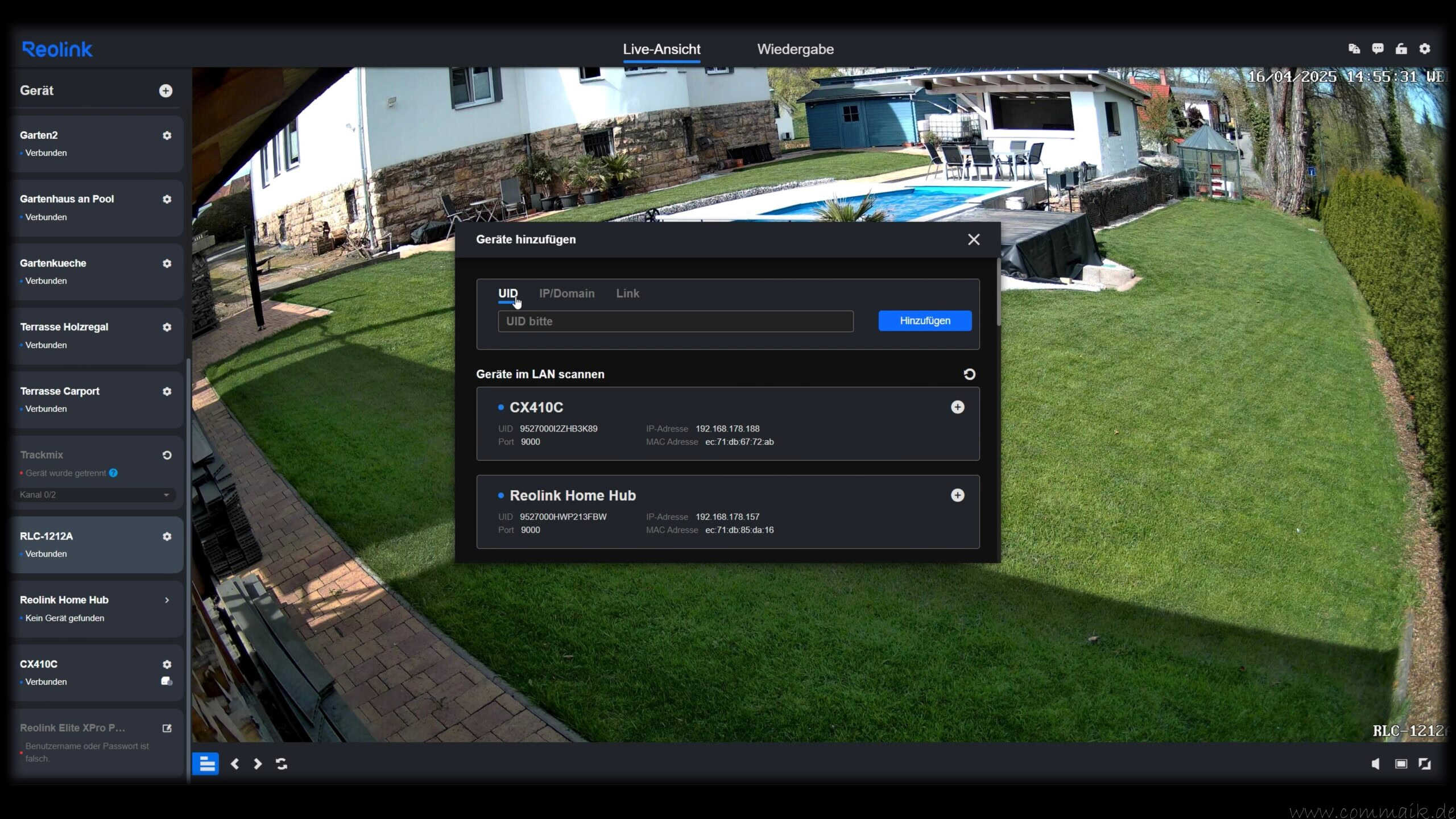Image resolution: width=1456 pixels, height=819 pixels.
Task: Click Reolink Home Hub name in scan list
Action: (x=573, y=495)
